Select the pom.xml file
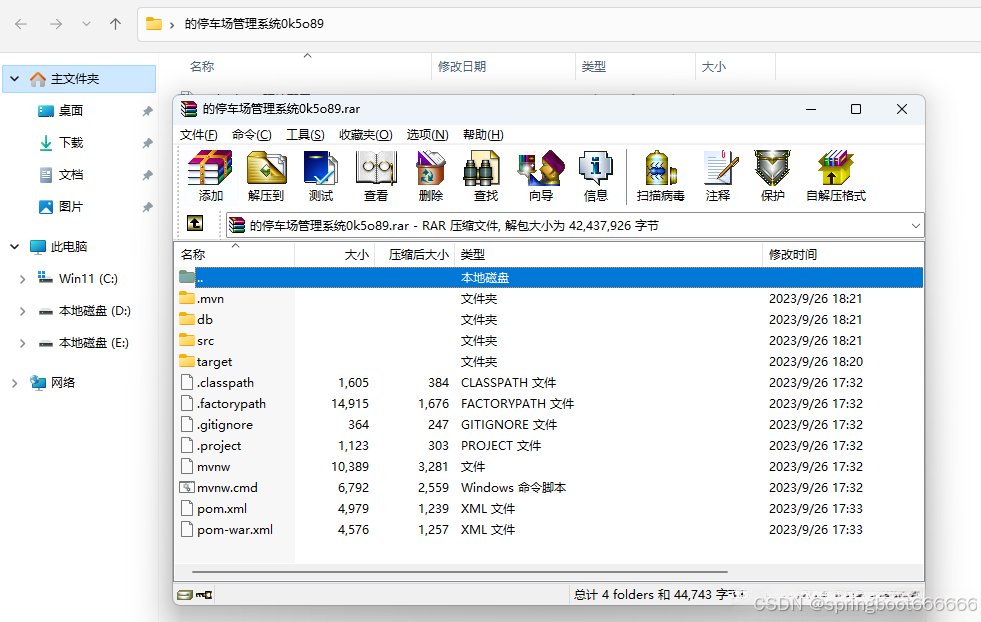Viewport: 981px width, 622px height. coord(549,508)
